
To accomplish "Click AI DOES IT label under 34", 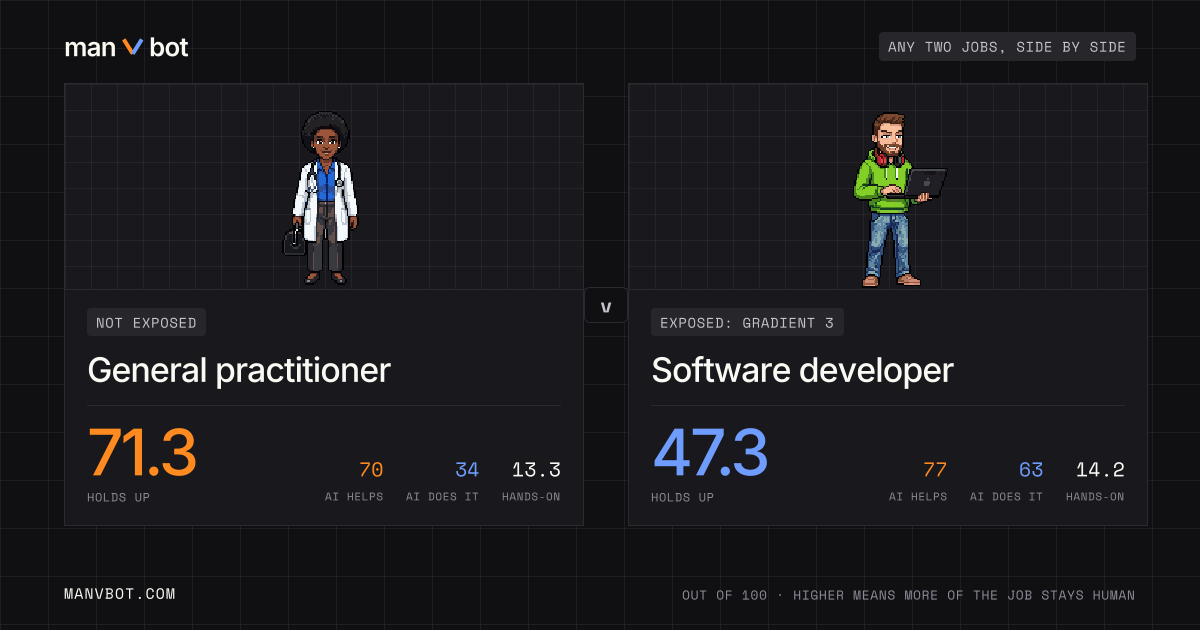I will click(443, 497).
